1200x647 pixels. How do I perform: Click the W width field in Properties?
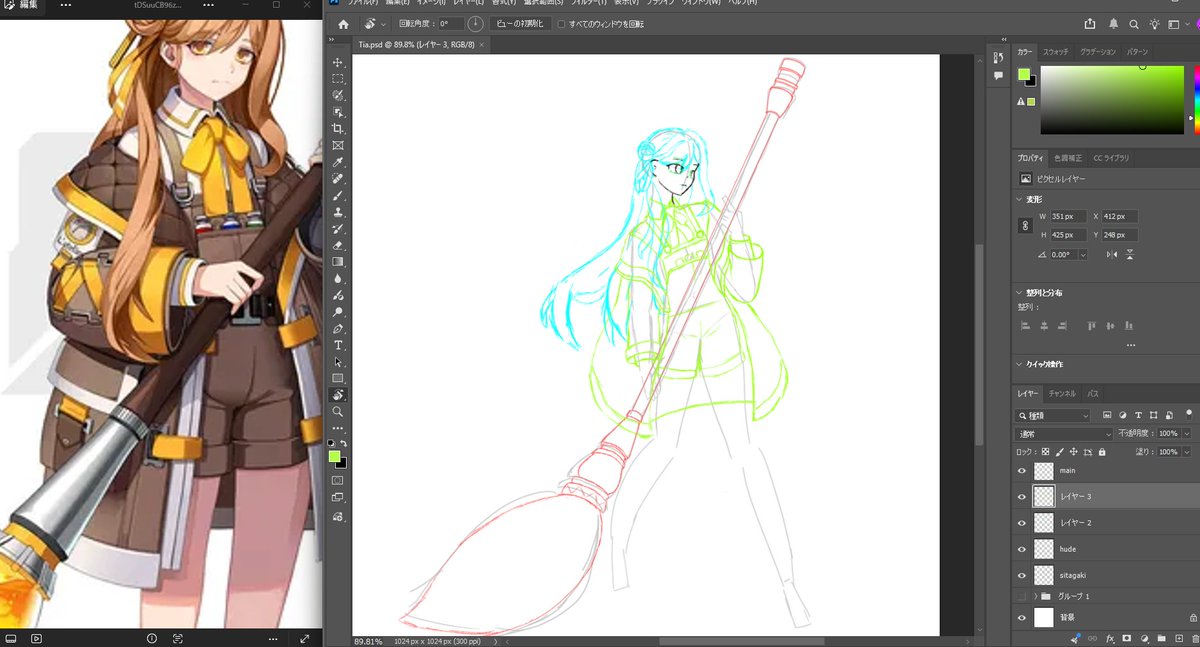click(x=1067, y=216)
